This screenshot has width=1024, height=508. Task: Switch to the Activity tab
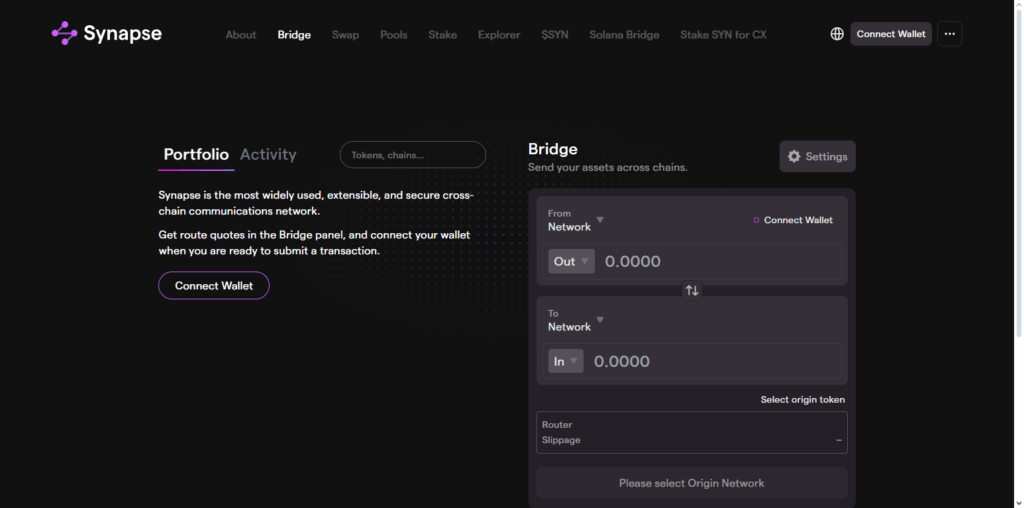click(268, 155)
